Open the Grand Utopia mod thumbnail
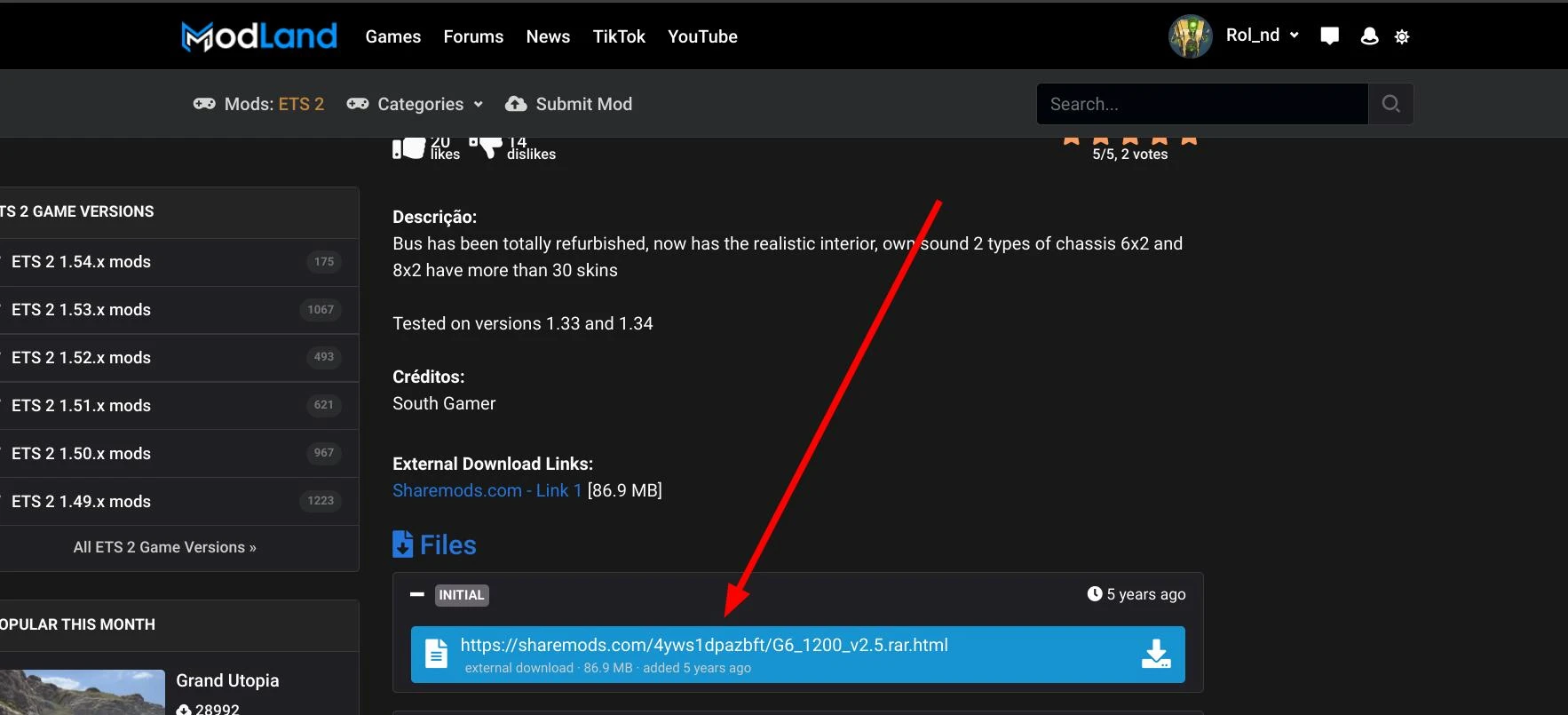 point(83,692)
